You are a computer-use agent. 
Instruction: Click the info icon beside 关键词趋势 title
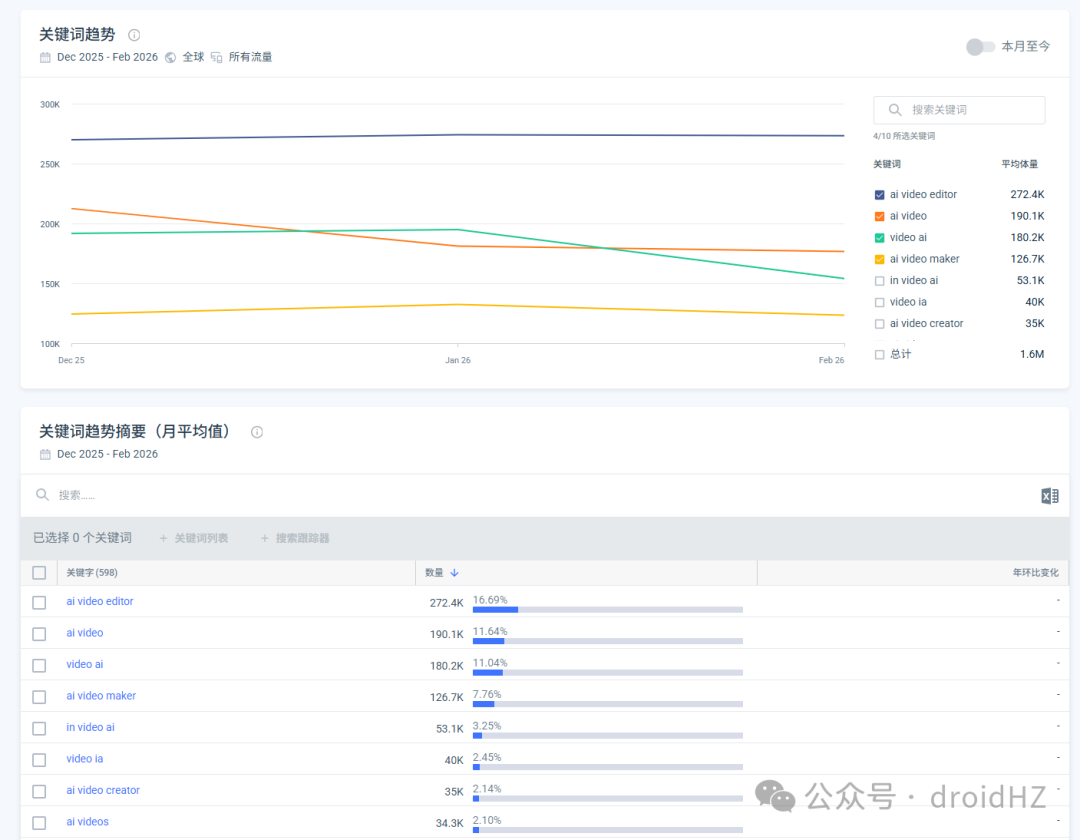pos(134,35)
